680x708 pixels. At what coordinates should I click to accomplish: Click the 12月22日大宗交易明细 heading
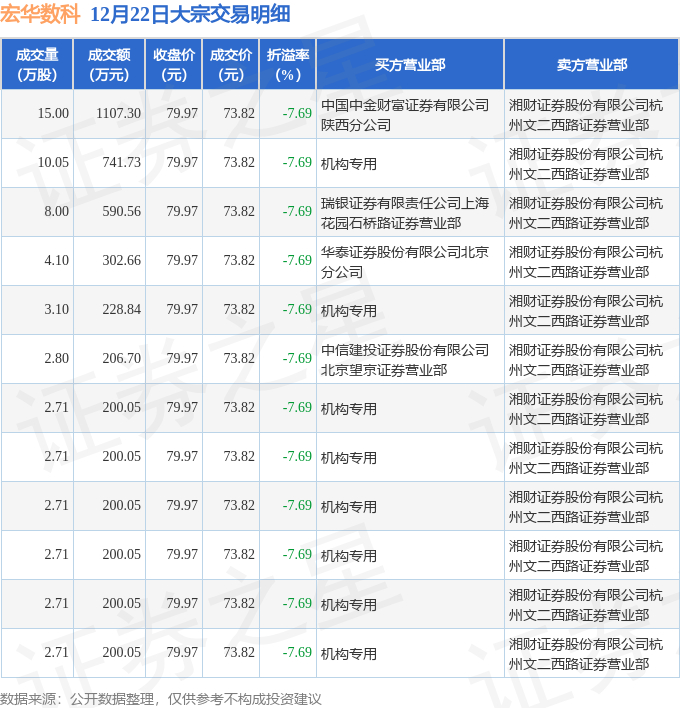pyautogui.click(x=190, y=14)
